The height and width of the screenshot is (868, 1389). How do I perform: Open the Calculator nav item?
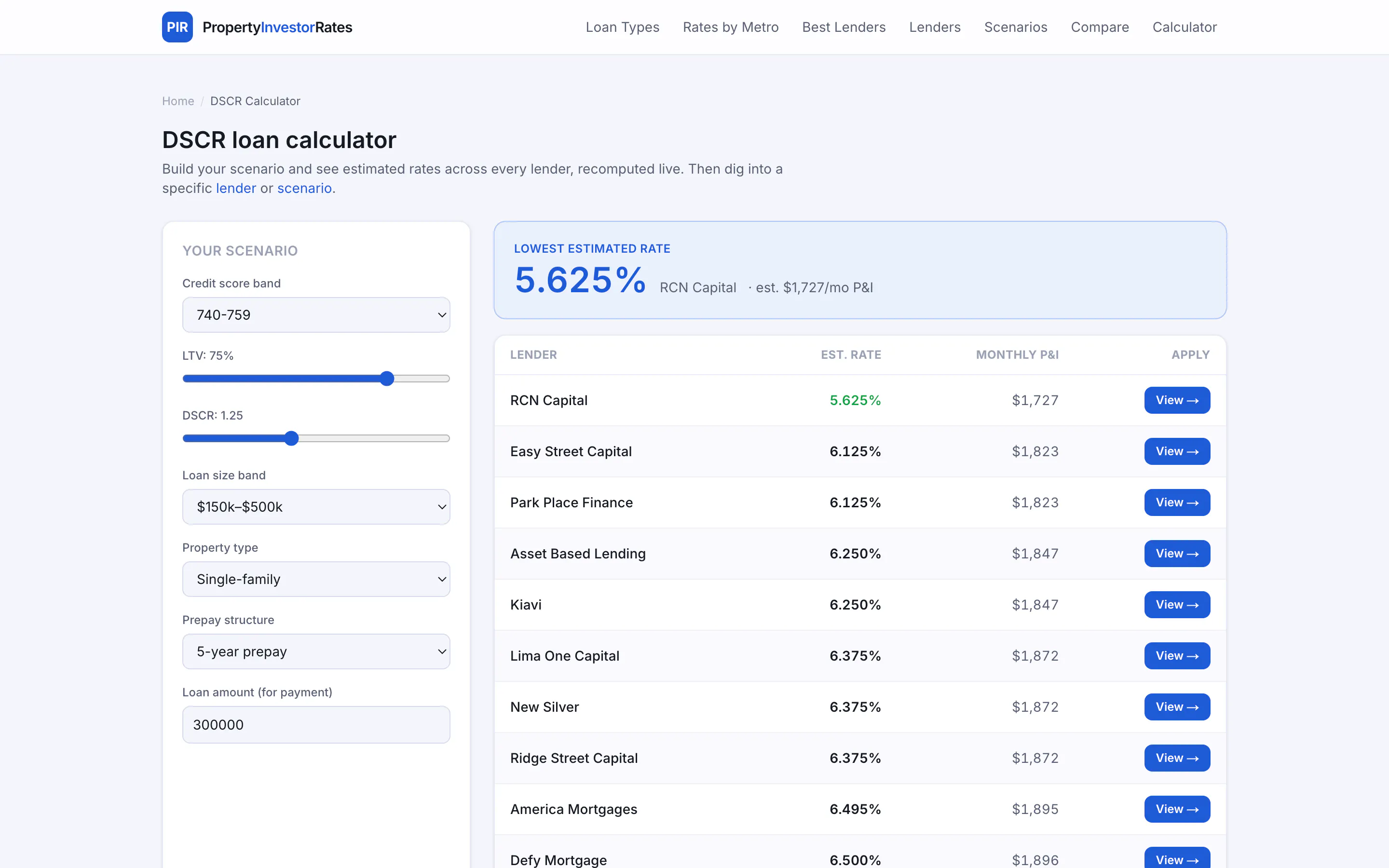tap(1185, 27)
